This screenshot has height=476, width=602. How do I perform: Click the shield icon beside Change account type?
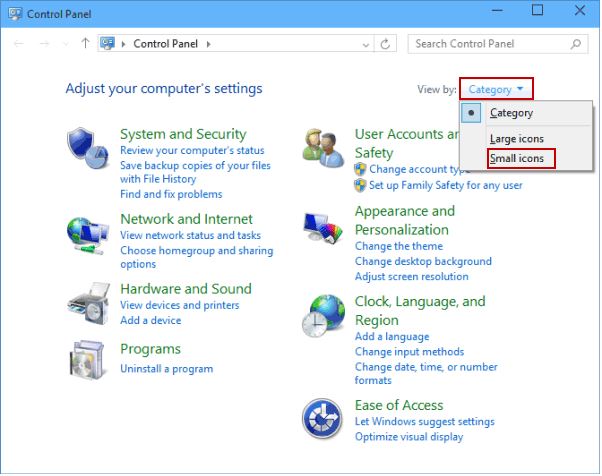point(360,169)
